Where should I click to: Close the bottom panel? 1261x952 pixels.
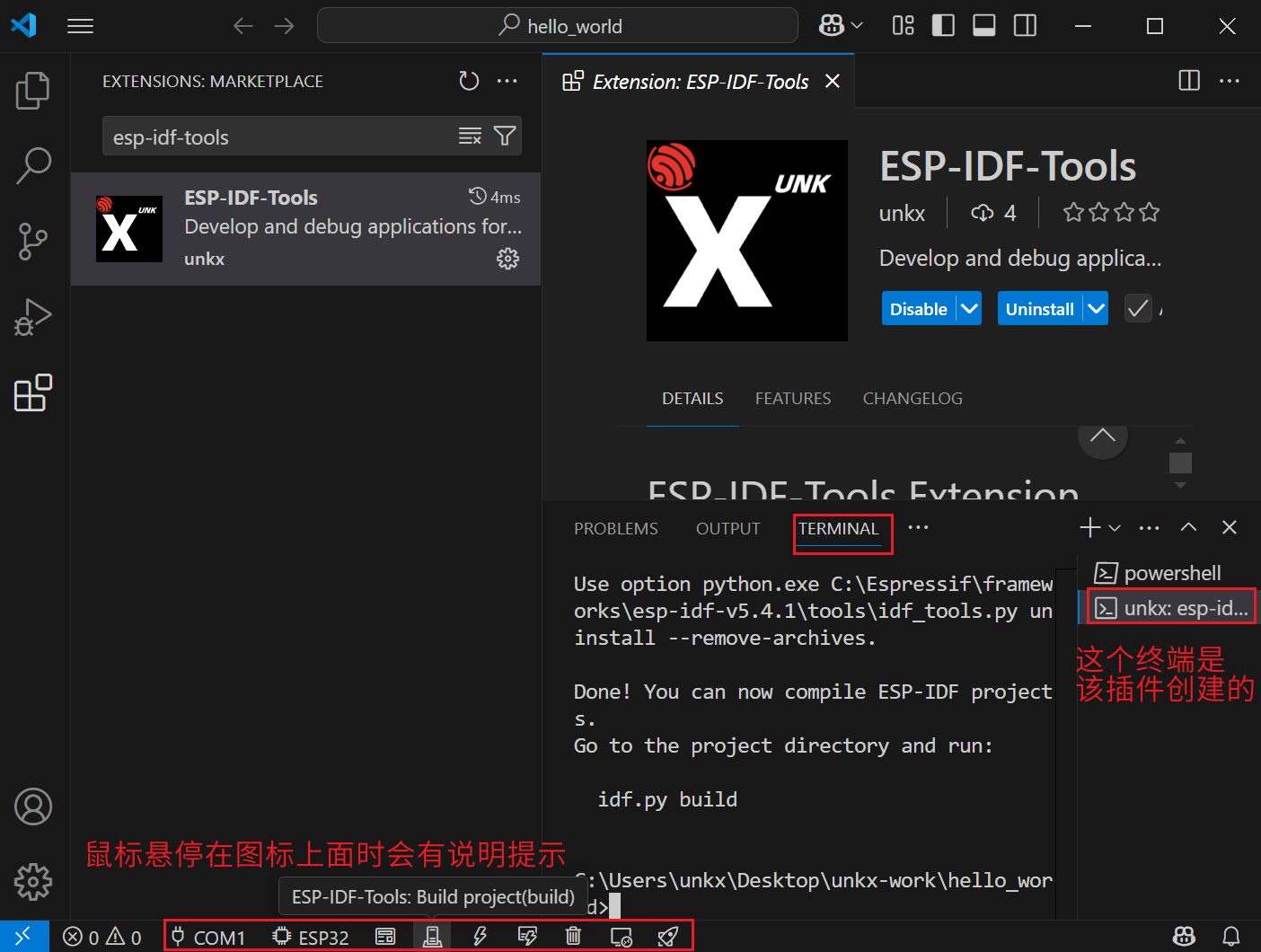point(1230,528)
